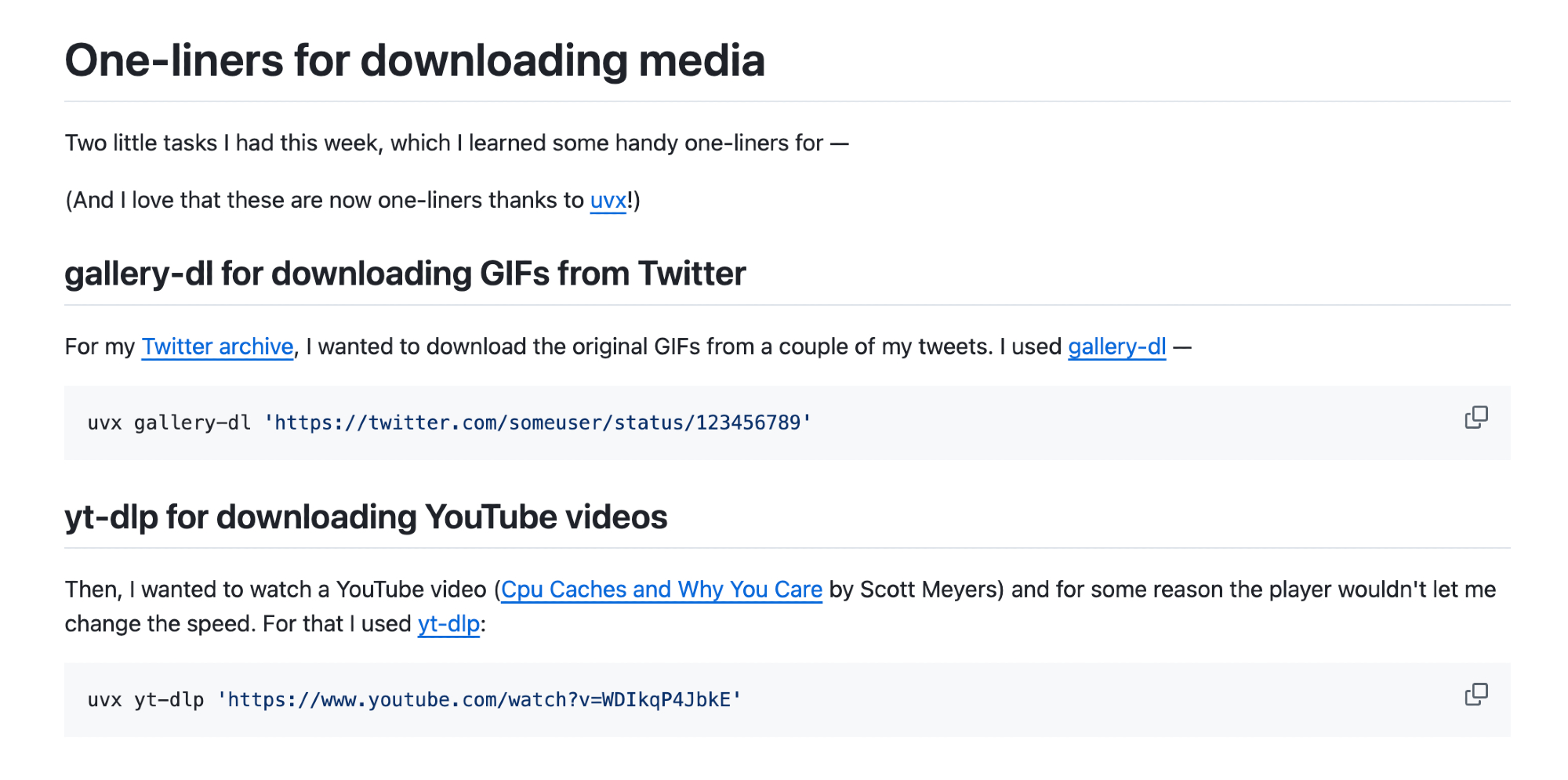Screen dimensions: 1568x780
Task: Follow the Twitter archive link
Action: 217,346
